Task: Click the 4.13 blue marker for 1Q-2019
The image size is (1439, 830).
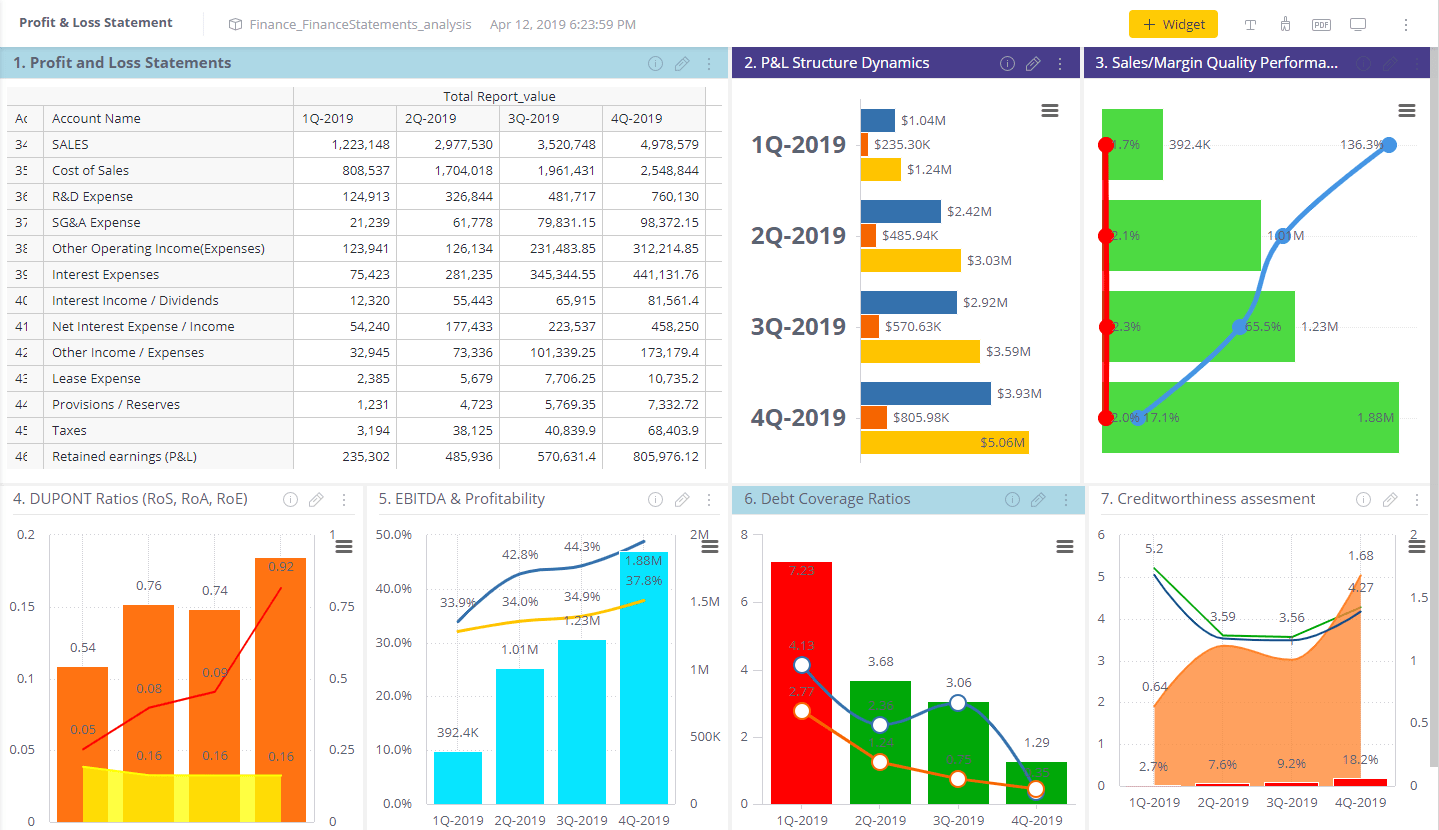Action: (802, 665)
